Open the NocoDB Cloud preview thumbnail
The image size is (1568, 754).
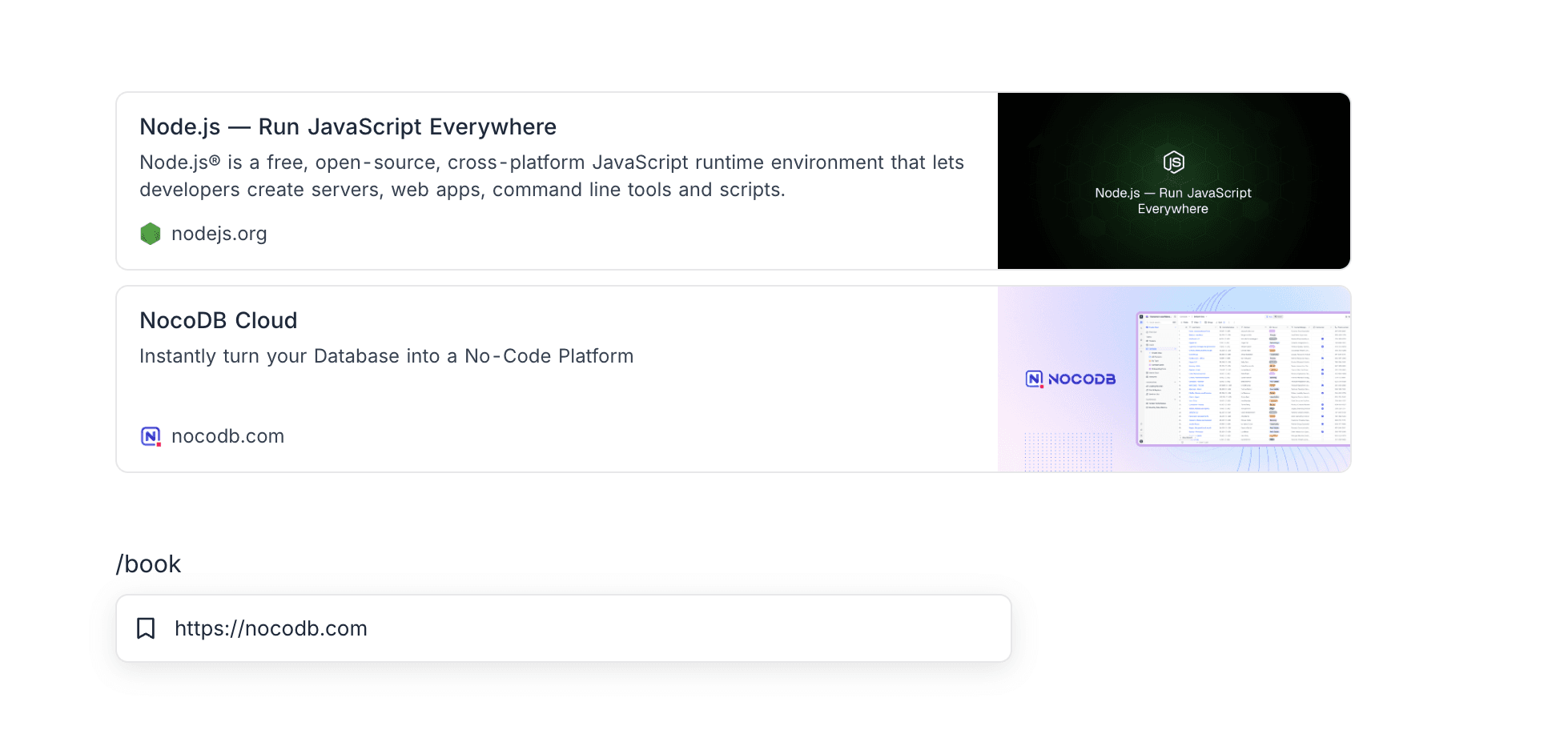coord(1173,379)
